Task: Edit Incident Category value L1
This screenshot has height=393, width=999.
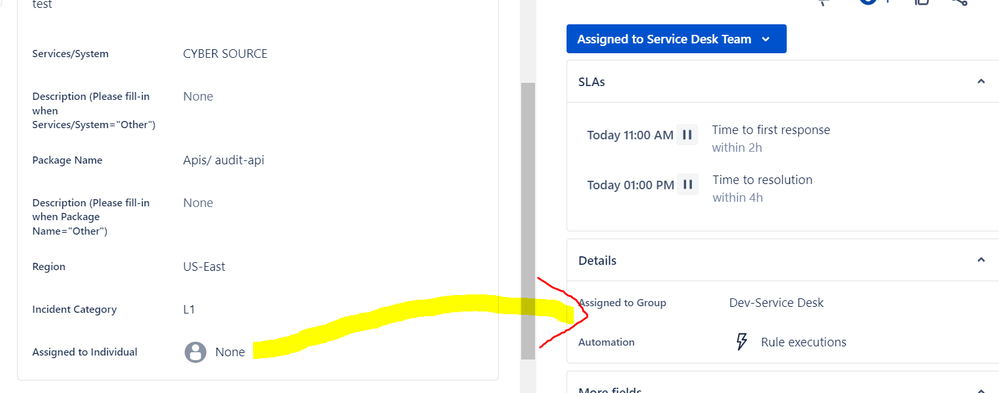Action: click(x=189, y=310)
